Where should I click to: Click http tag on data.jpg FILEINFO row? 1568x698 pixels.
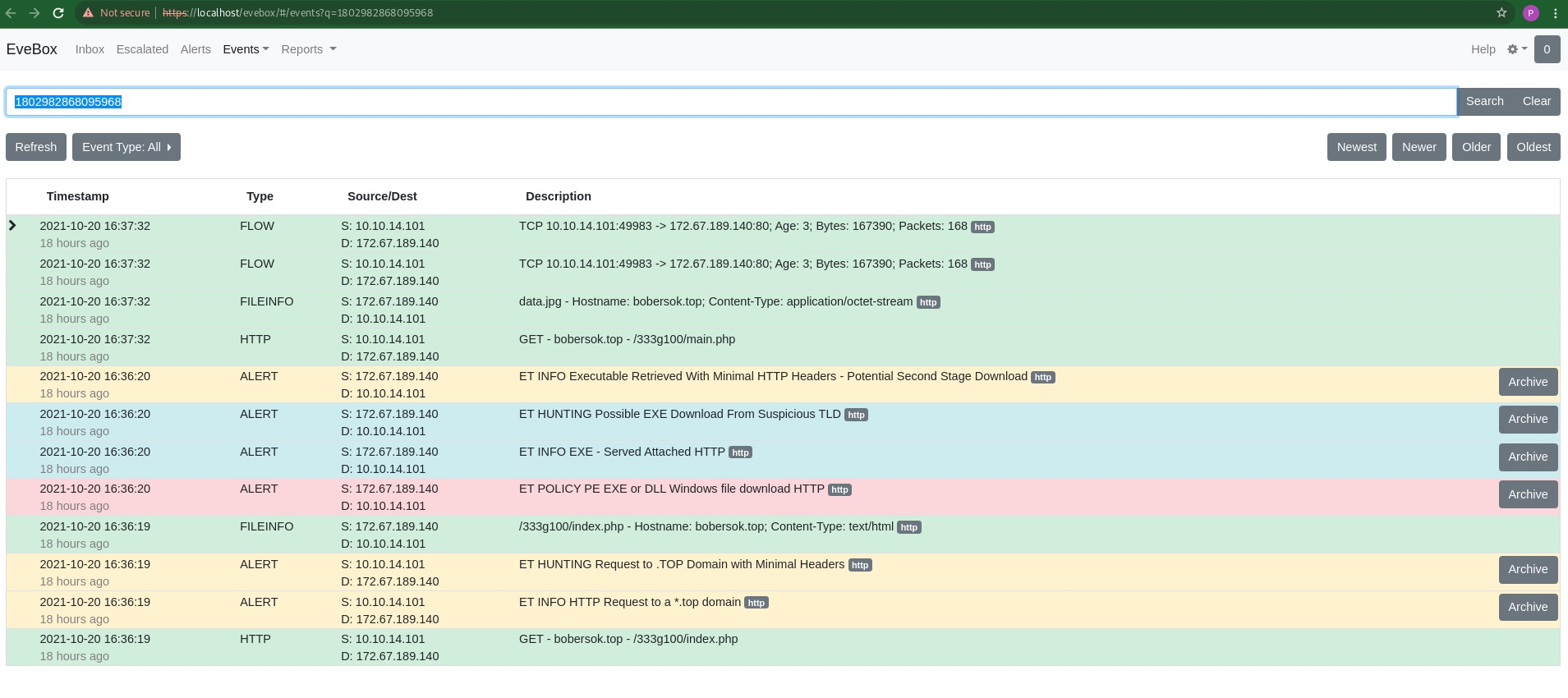(928, 302)
